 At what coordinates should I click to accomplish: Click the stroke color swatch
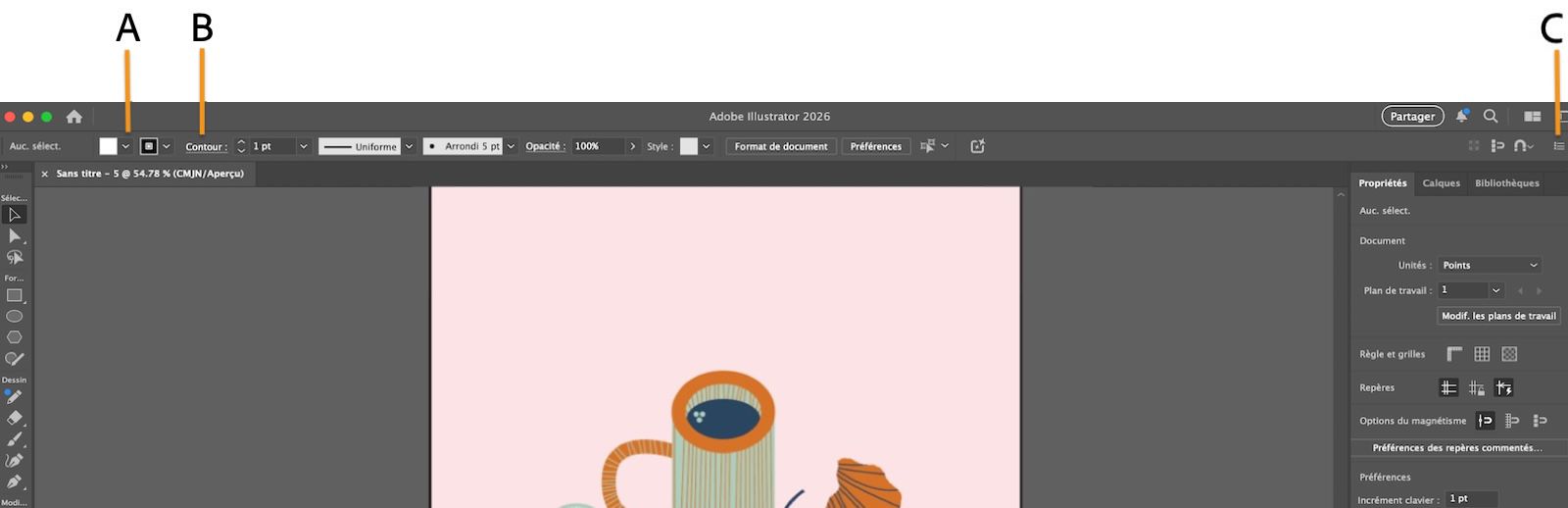[x=149, y=146]
